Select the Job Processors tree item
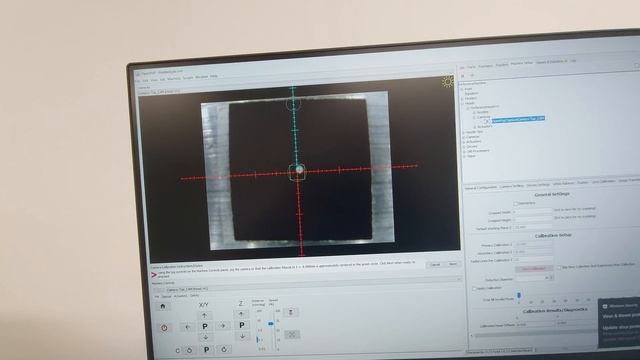This screenshot has width=640, height=360. point(478,151)
